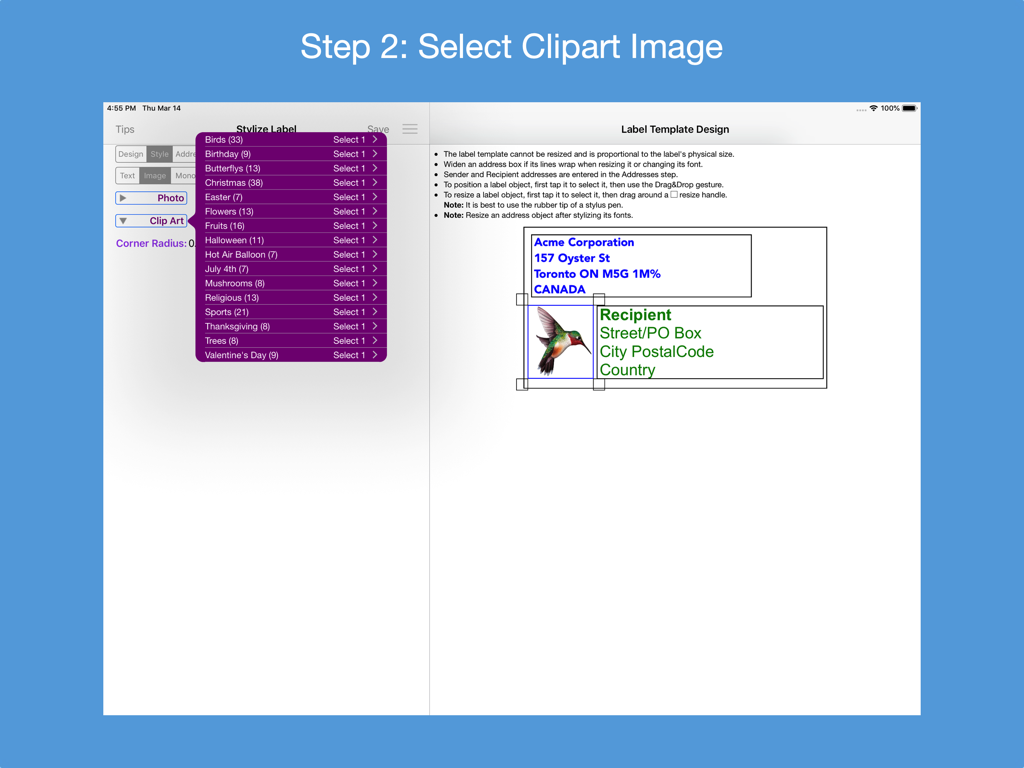
Task: Open the Thanksgiving (8) clipart category
Action: coord(290,325)
